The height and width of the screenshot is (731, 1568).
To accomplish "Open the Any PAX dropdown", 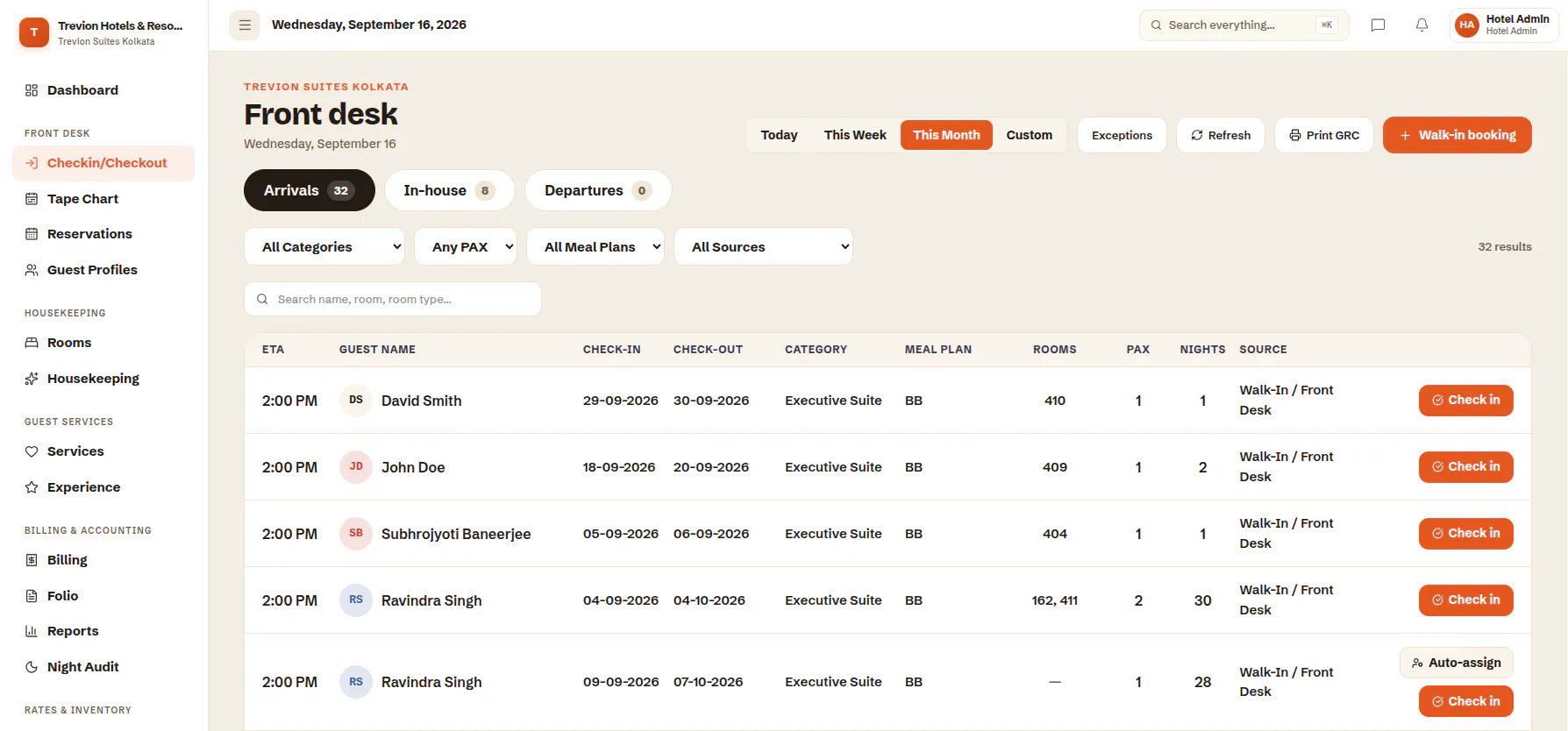I will (466, 247).
